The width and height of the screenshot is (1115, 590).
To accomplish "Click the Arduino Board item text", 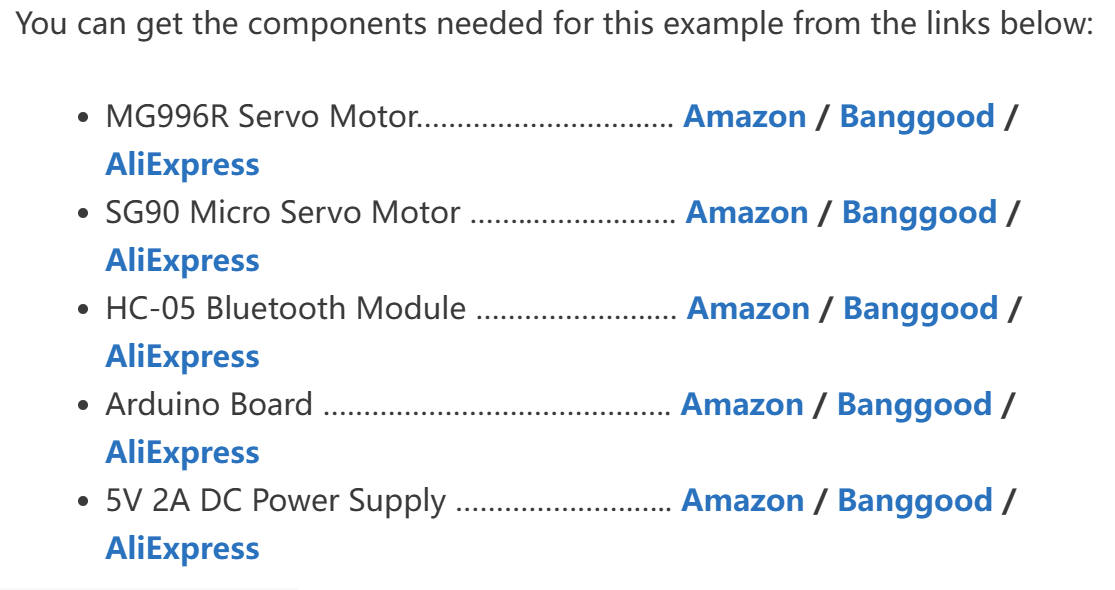I will (x=209, y=404).
